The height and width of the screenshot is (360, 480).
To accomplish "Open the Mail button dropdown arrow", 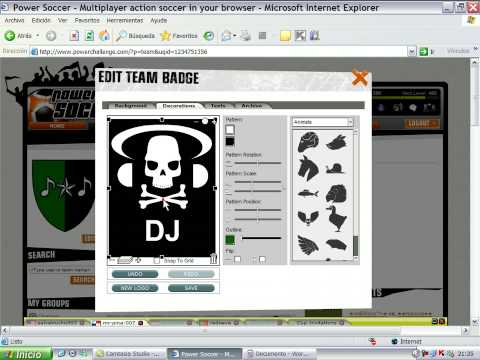I will pos(235,36).
